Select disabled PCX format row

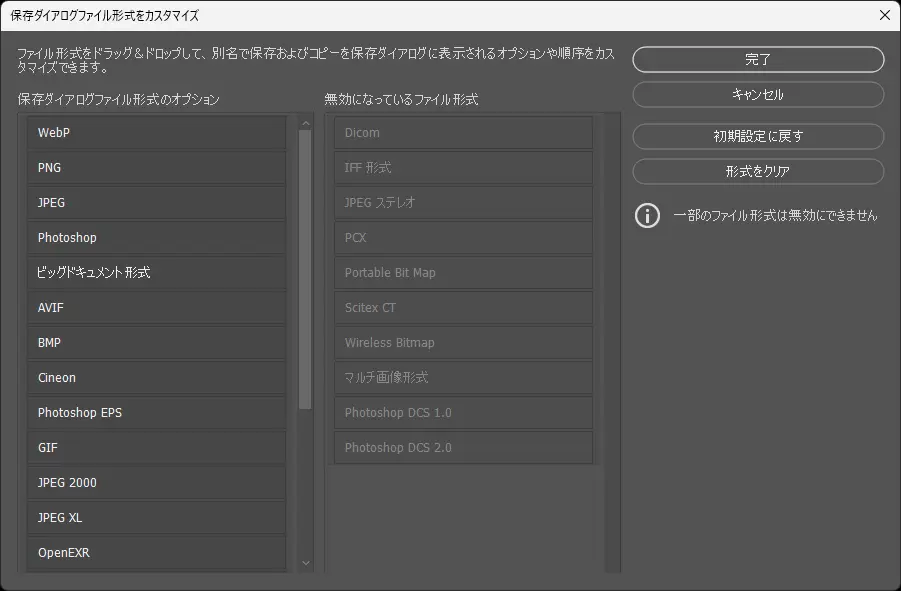pyautogui.click(x=464, y=238)
